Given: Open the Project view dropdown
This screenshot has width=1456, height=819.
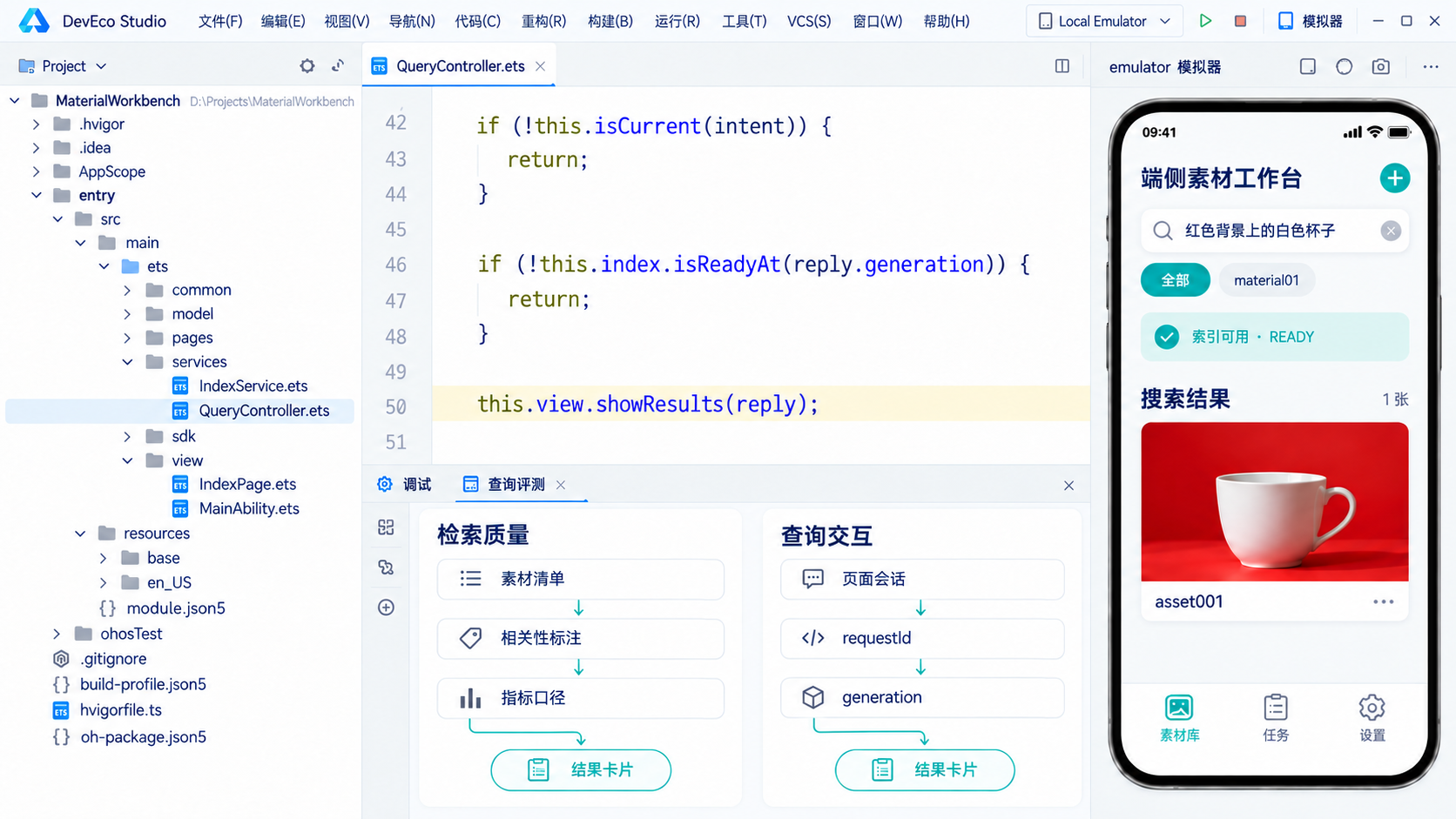Looking at the screenshot, I should click(63, 66).
